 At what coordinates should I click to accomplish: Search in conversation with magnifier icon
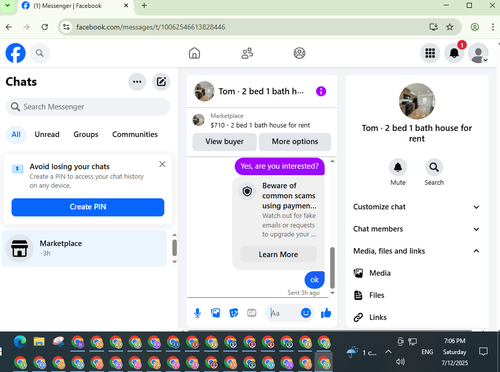[x=434, y=167]
